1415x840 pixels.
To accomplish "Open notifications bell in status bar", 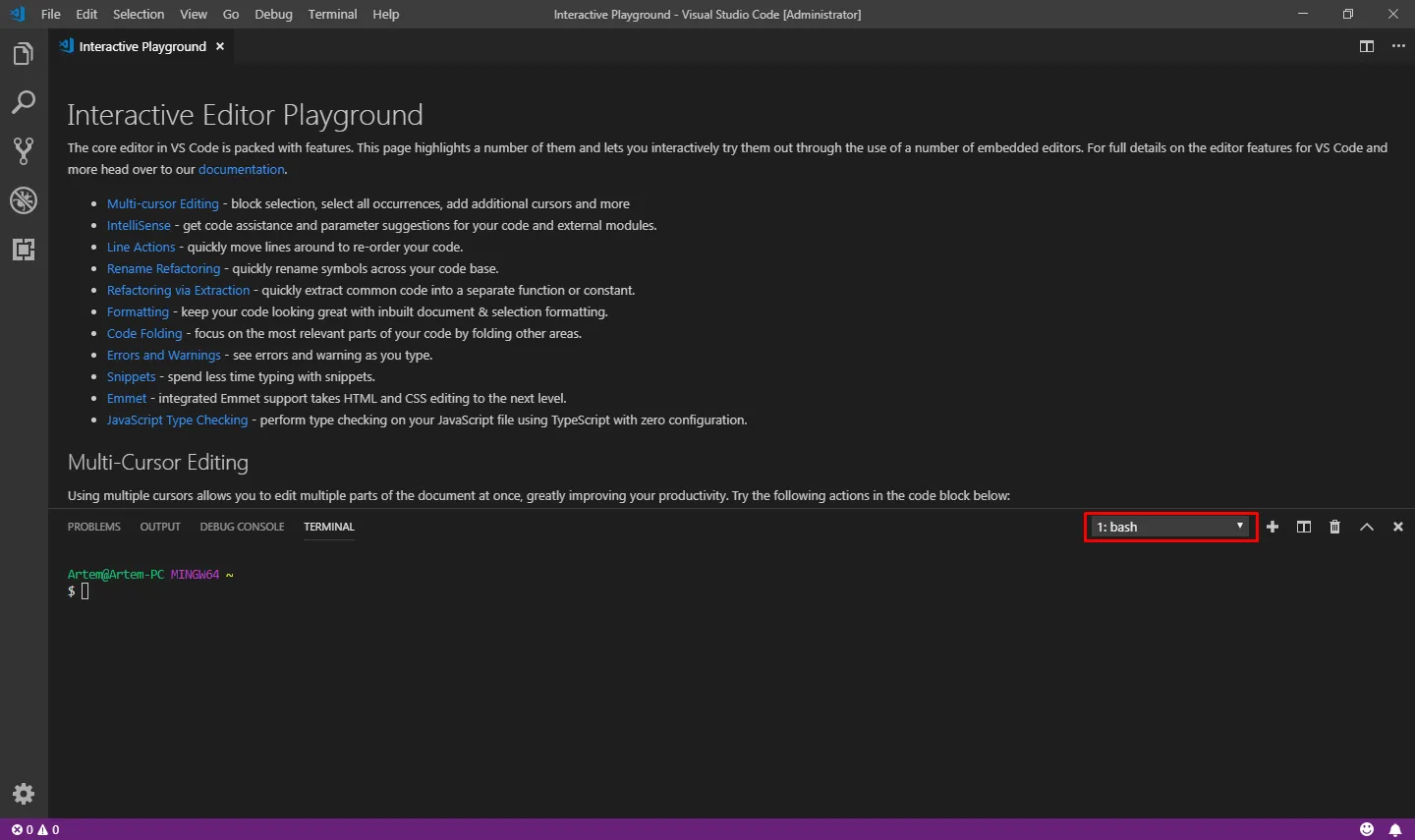I will pos(1395,830).
